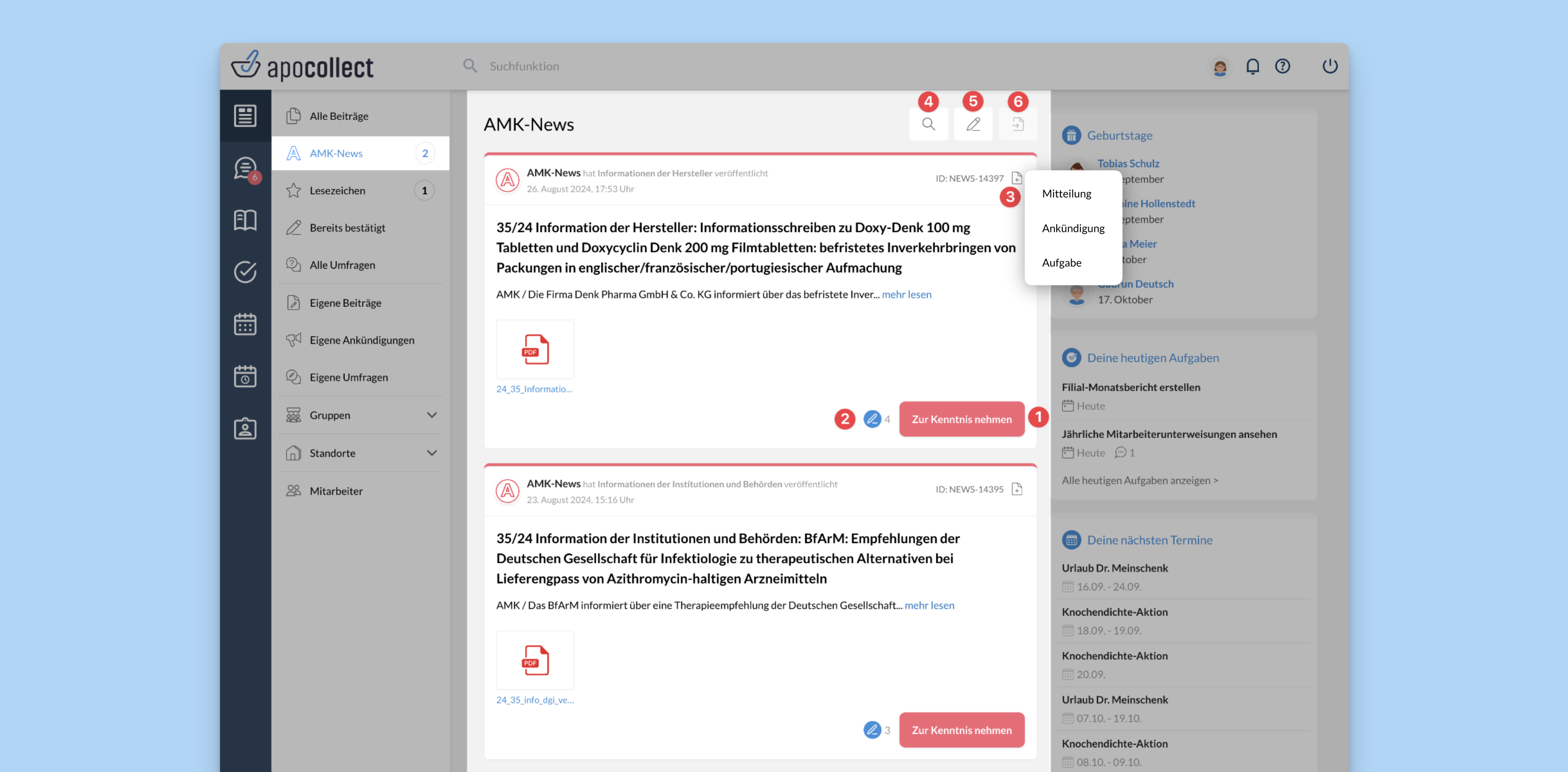This screenshot has width=1568, height=772.
Task: Open the 24_35_info_dgi_ve PDF thumbnail
Action: [535, 660]
